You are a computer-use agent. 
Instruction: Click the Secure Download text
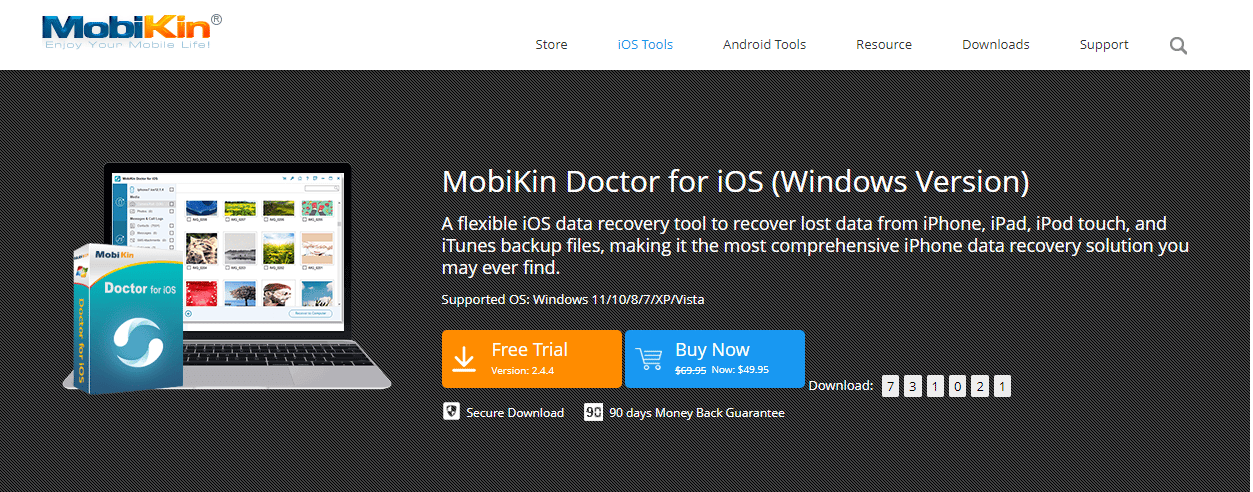[x=515, y=412]
